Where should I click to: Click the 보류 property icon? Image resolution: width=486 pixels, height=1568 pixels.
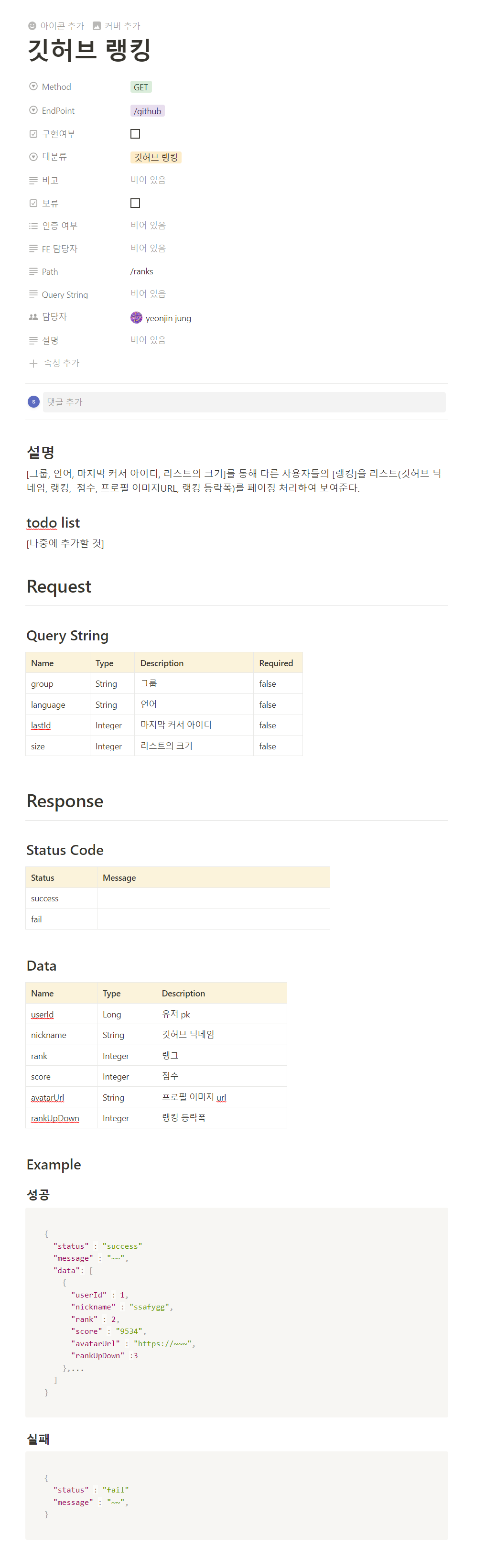(x=33, y=203)
